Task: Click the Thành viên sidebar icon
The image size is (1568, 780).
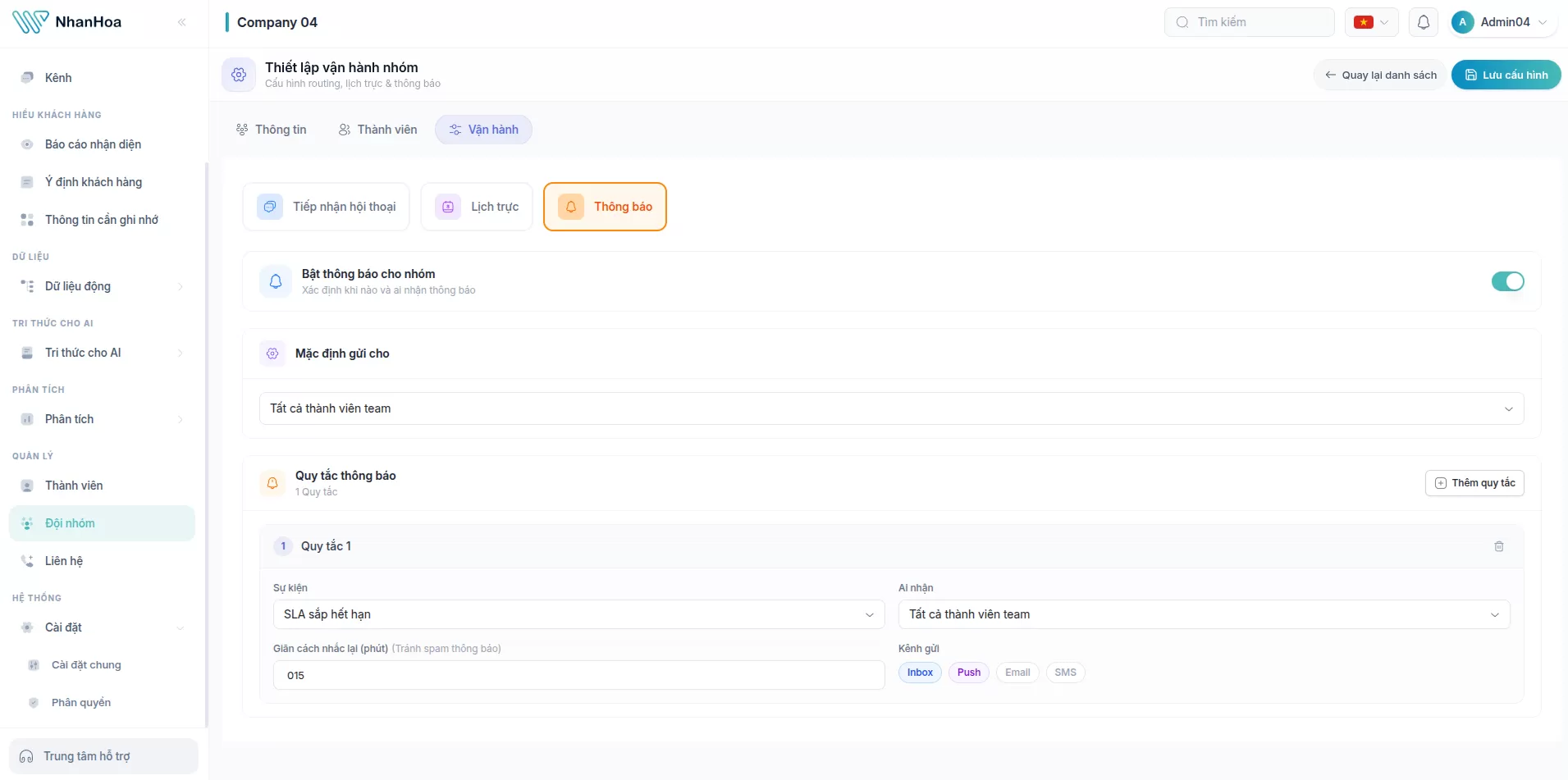Action: coord(27,486)
